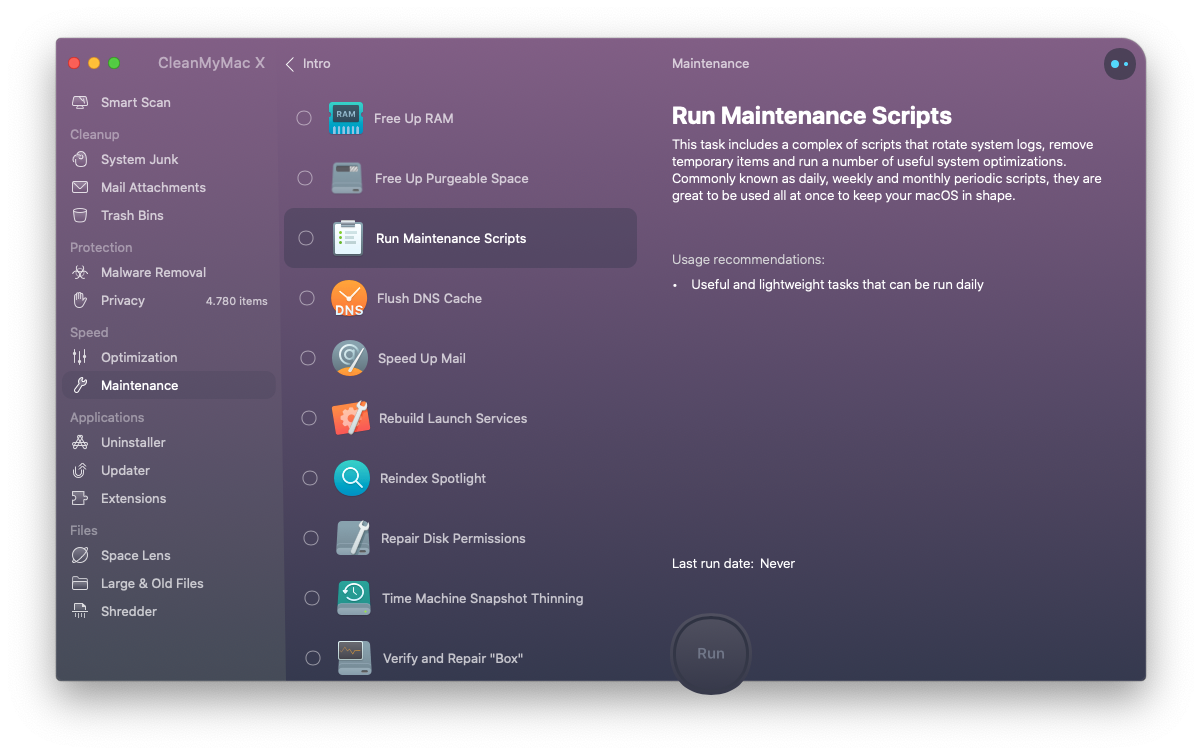This screenshot has width=1202, height=755.
Task: Click the Repair Disk Permissions icon
Action: pos(353,538)
